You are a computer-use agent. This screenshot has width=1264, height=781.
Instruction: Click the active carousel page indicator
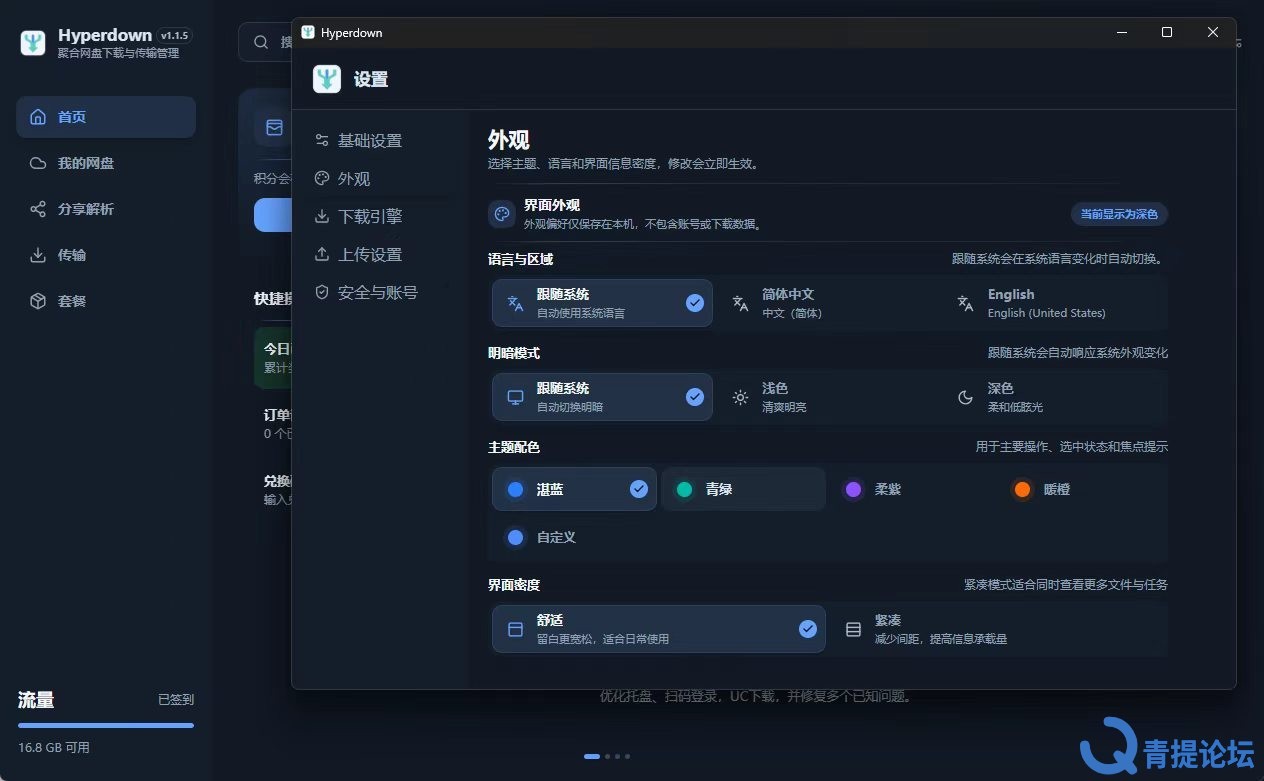(592, 756)
